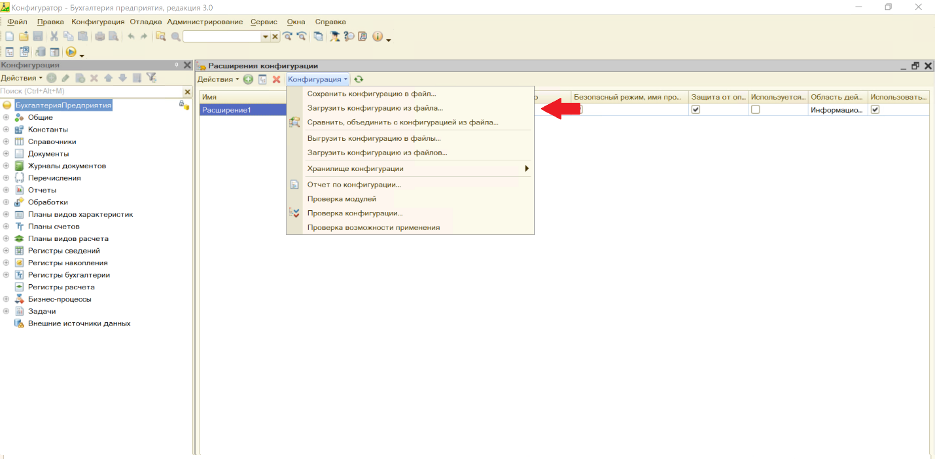Close the left Конфигурация panel

[187, 65]
